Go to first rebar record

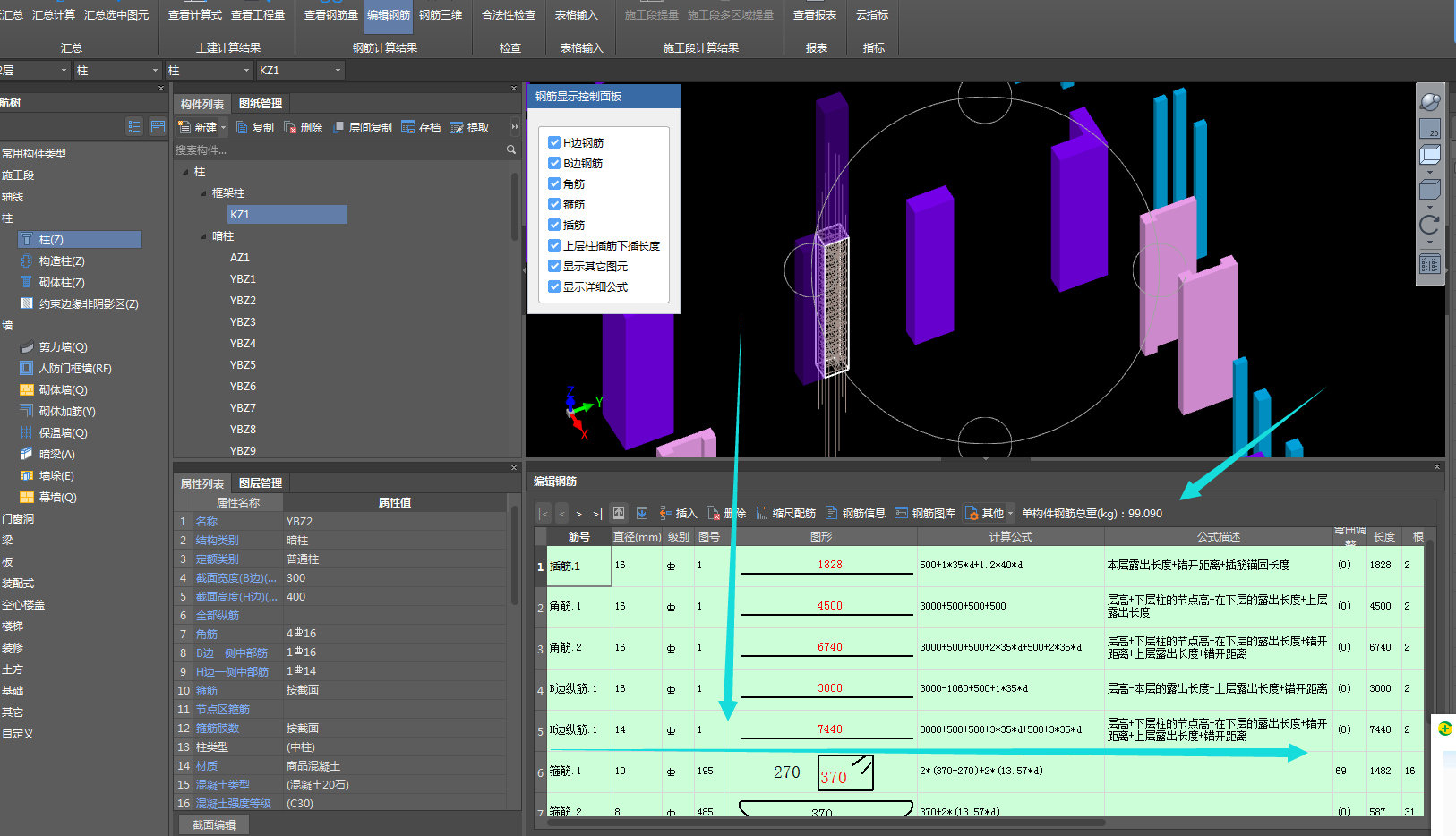click(544, 514)
